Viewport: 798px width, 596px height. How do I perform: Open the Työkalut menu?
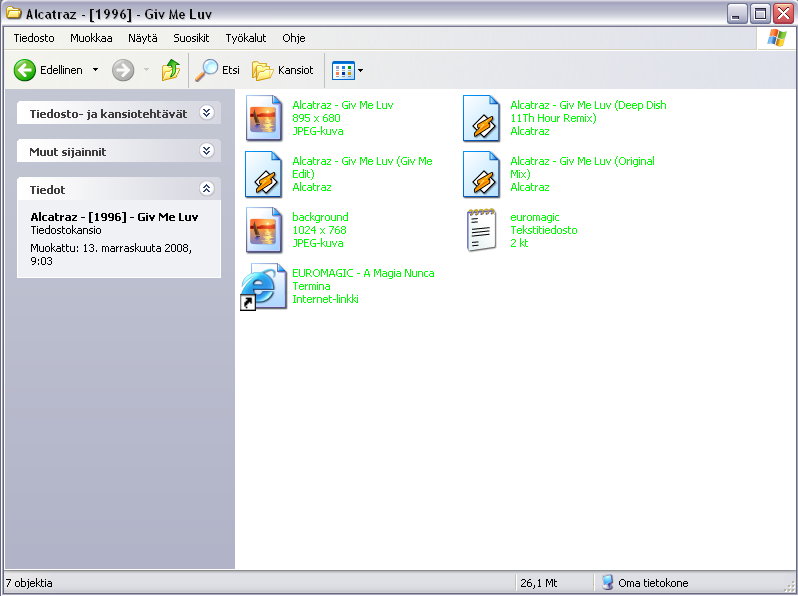[245, 38]
